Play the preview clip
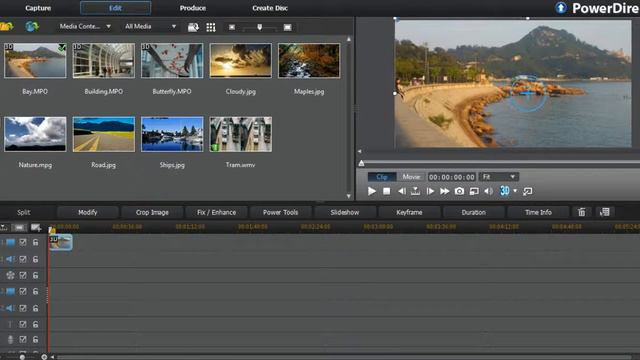 pos(371,191)
